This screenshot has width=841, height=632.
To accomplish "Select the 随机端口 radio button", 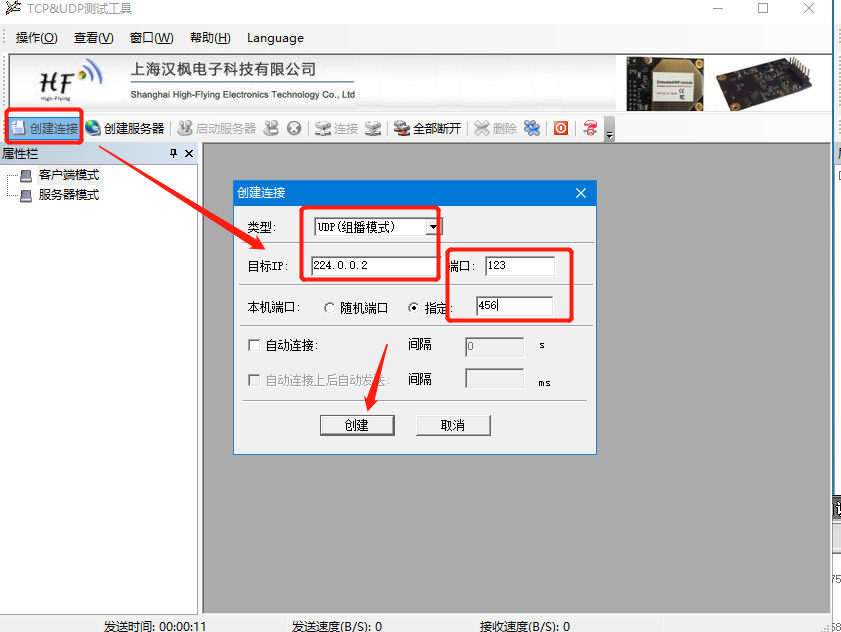I will 329,308.
